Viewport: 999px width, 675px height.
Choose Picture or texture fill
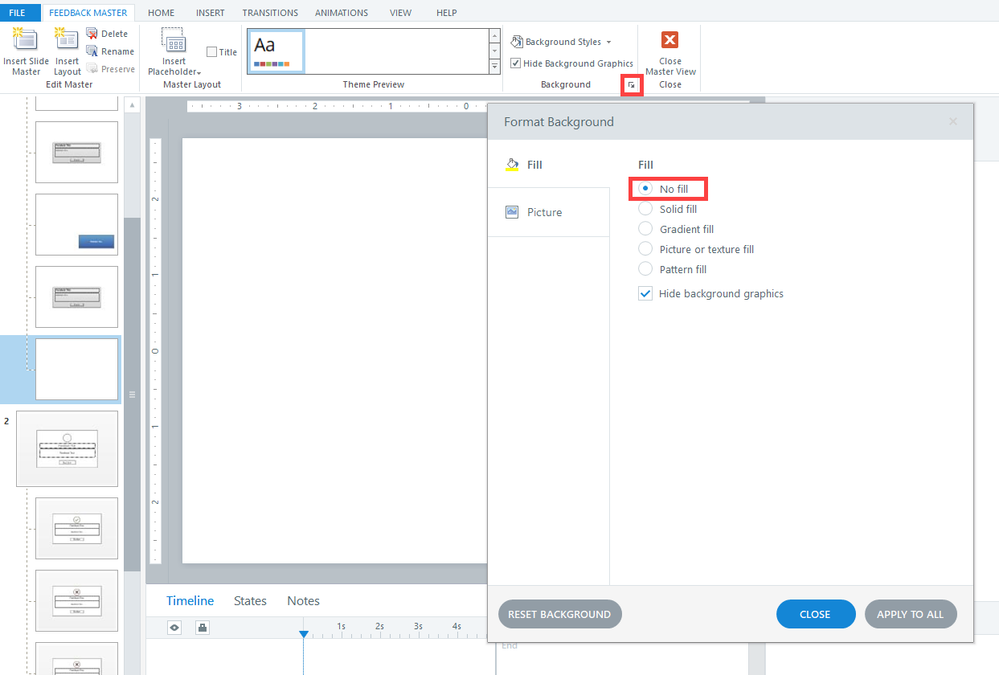coord(645,249)
